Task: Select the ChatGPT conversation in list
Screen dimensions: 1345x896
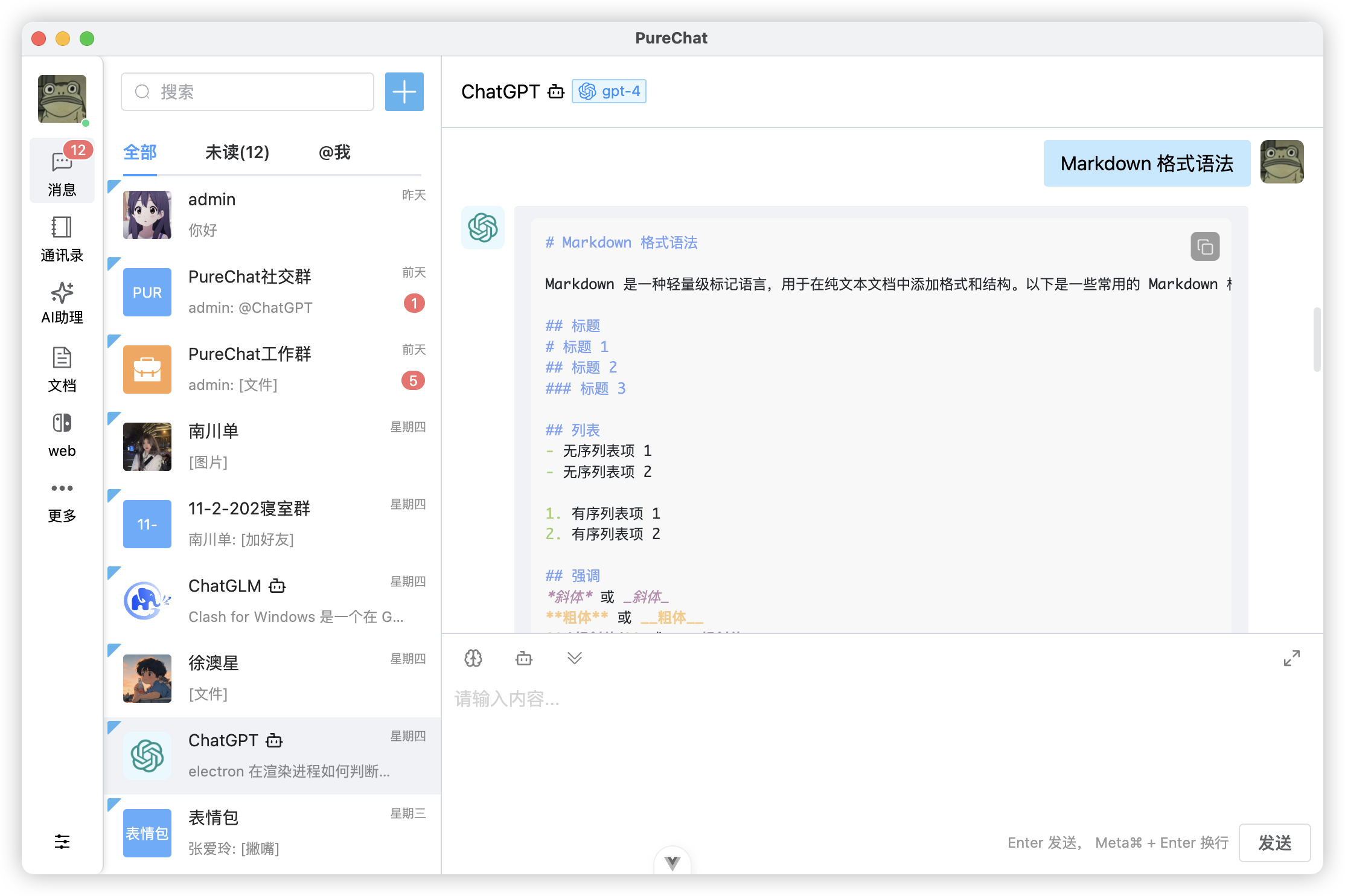Action: 273,756
